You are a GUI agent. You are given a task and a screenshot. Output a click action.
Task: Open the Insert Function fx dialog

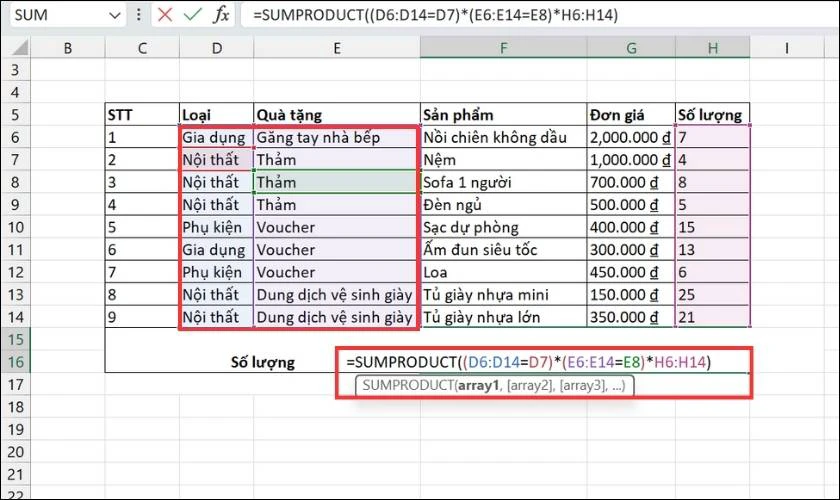pos(221,14)
